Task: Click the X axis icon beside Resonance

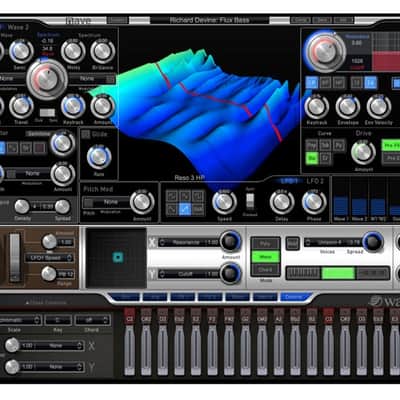Action: (152, 243)
